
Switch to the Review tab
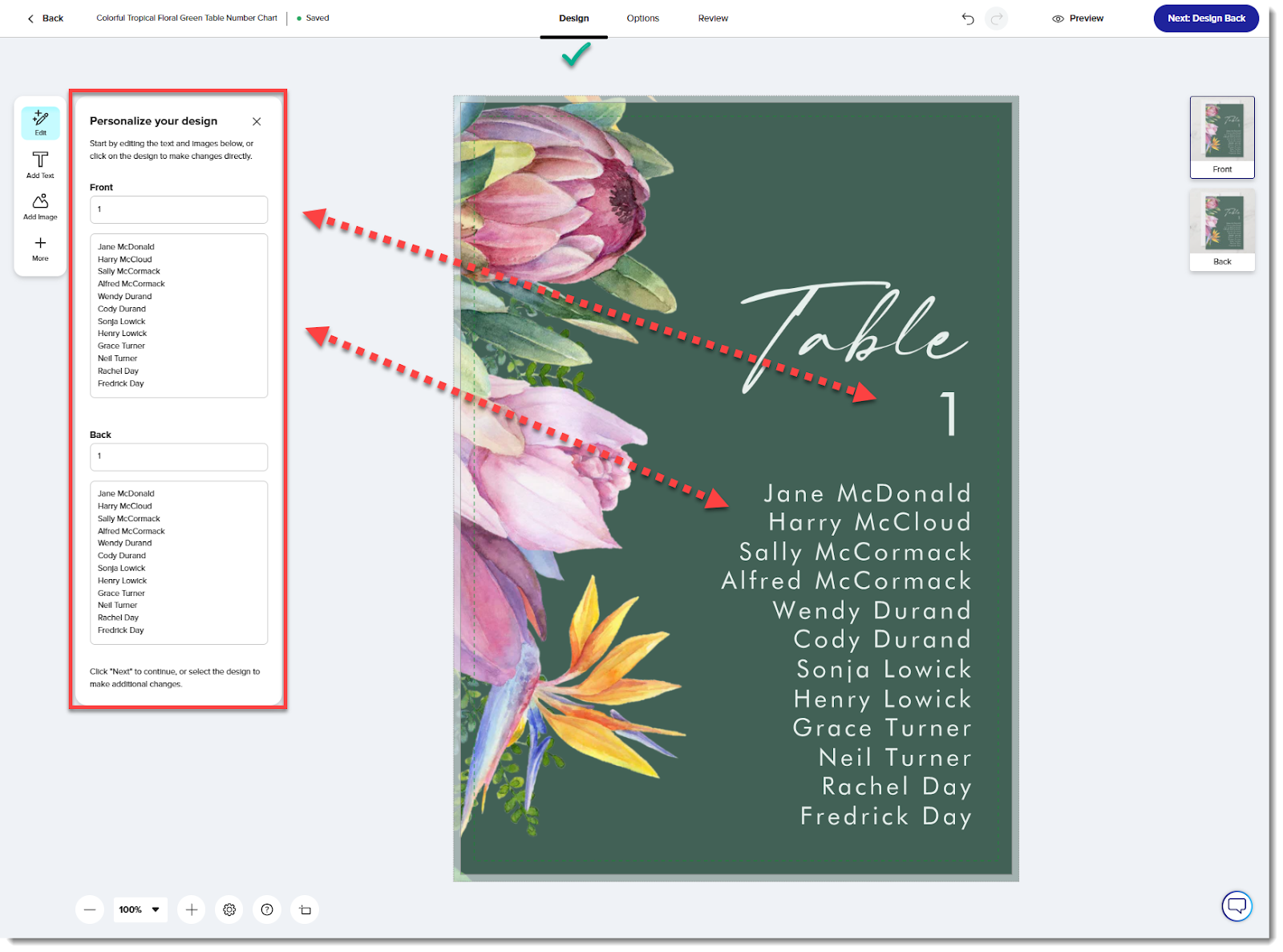point(713,18)
